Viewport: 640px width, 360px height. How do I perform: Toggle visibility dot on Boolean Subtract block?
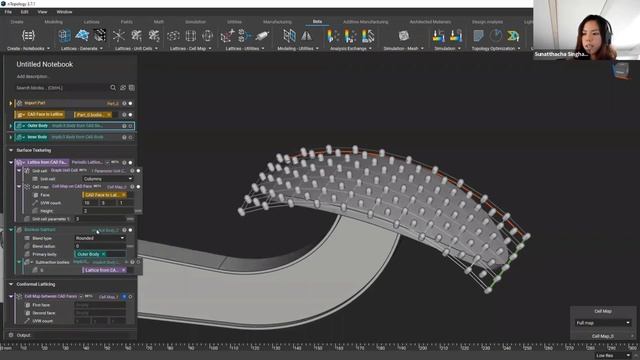[x=131, y=230]
